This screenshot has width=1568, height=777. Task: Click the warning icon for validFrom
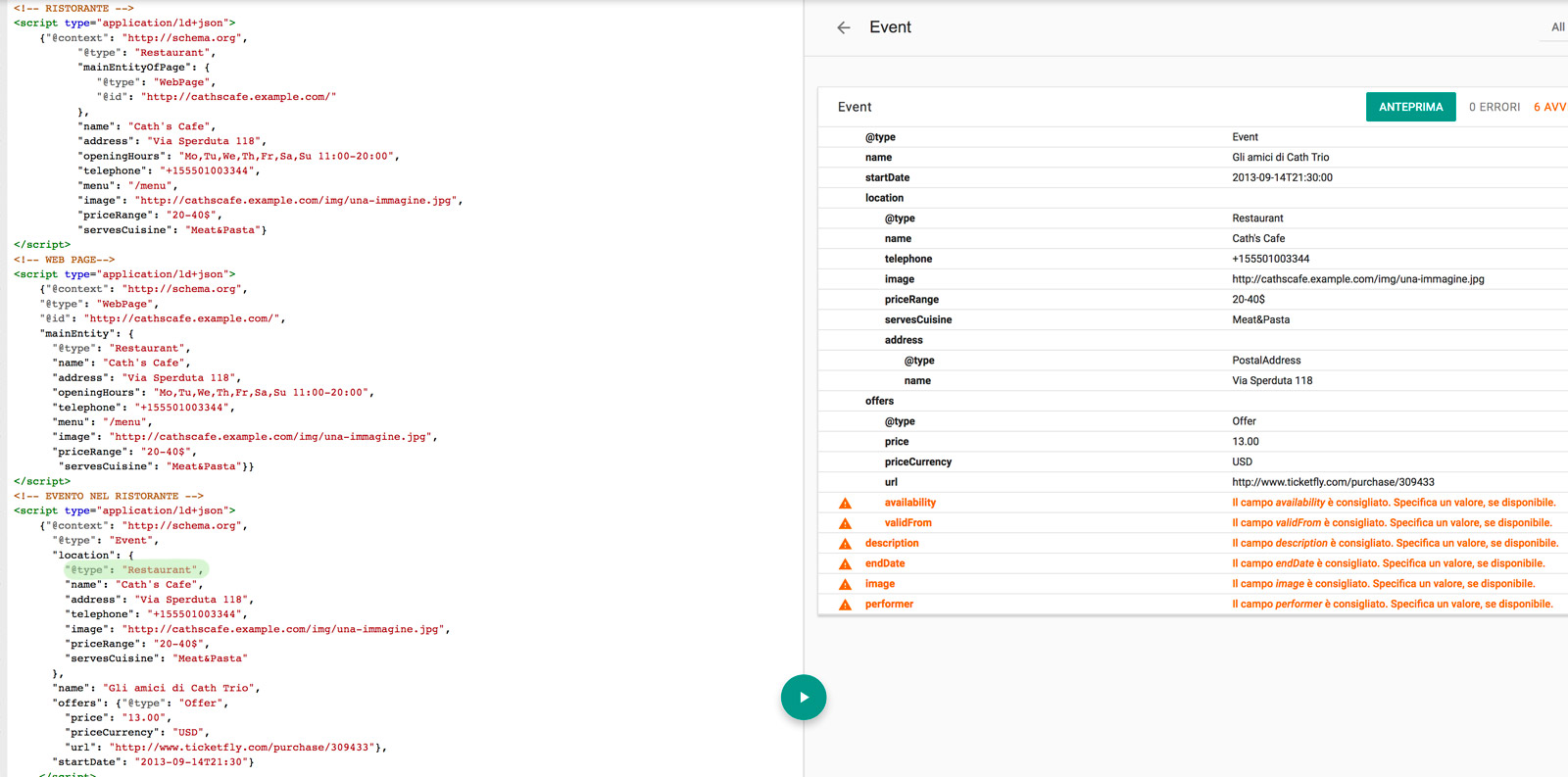click(x=845, y=523)
